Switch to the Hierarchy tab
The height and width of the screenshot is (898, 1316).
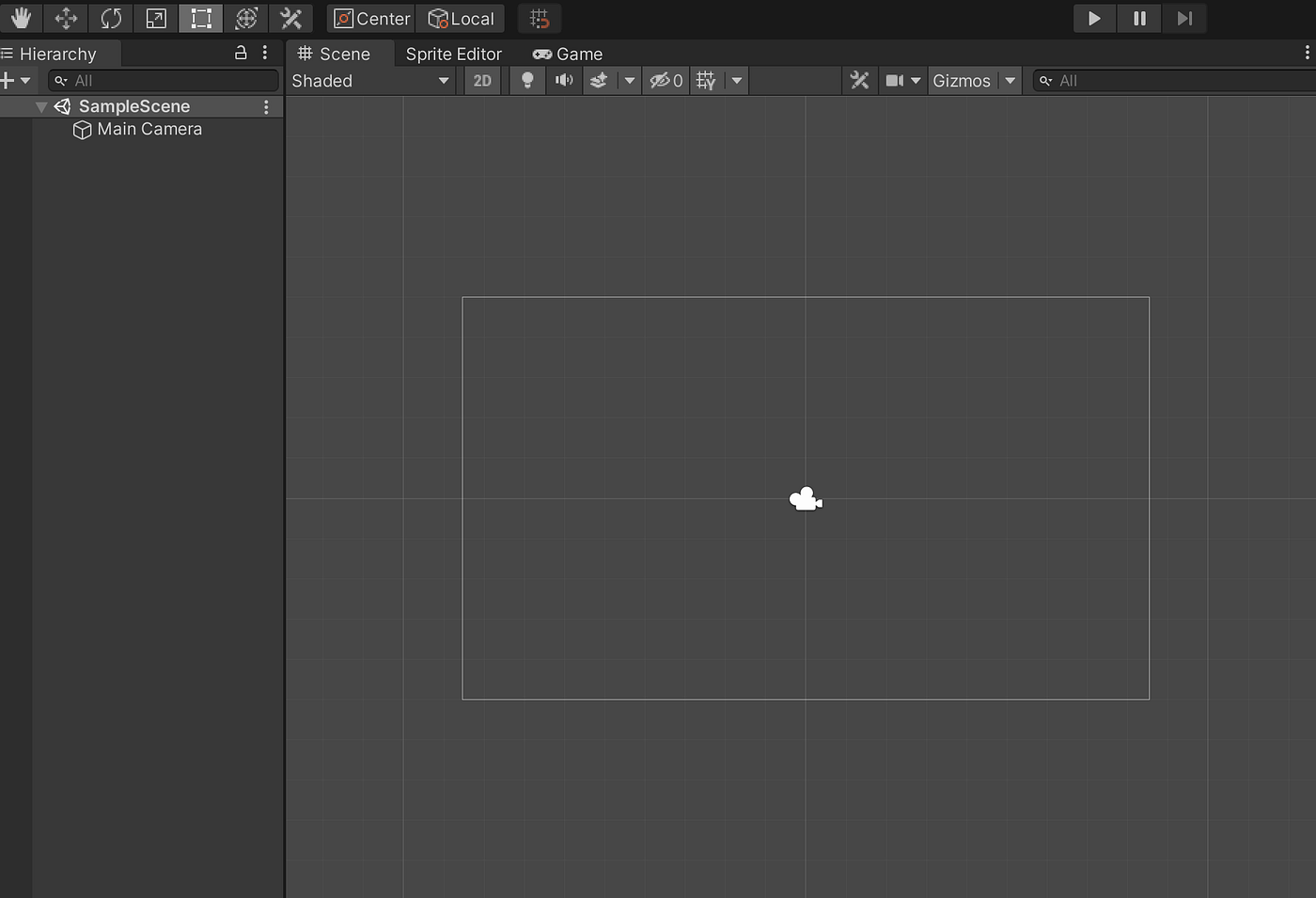pos(58,54)
